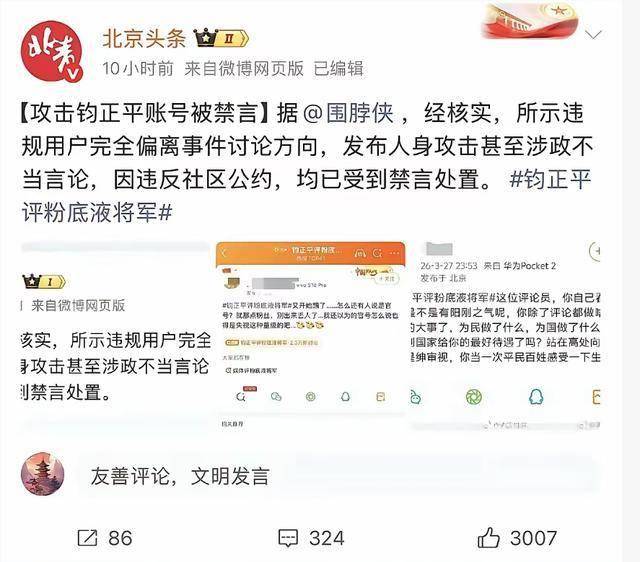
Task: View the orange-header middle screenshot image
Action: (x=311, y=335)
